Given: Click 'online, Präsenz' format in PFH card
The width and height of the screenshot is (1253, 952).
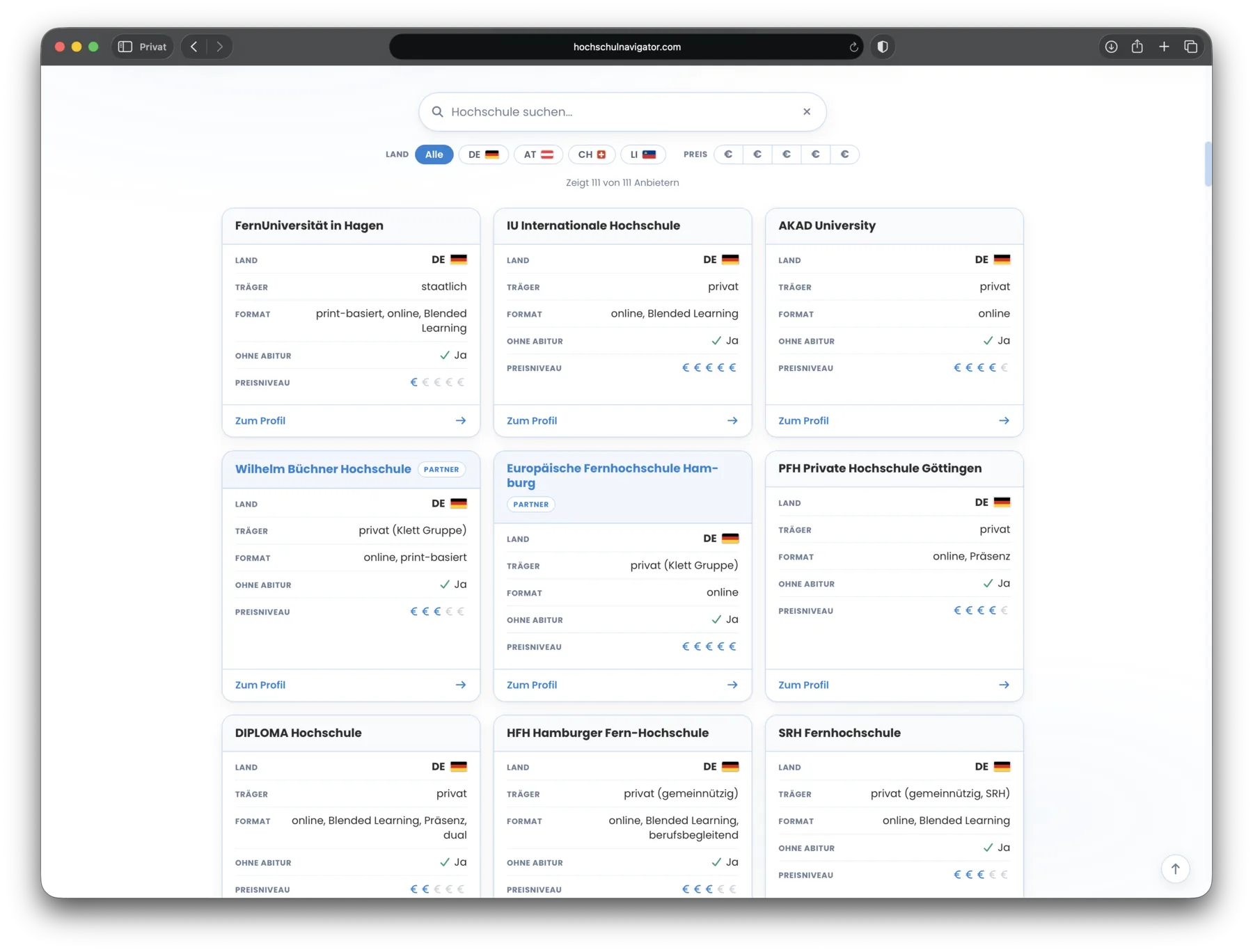Looking at the screenshot, I should point(971,556).
